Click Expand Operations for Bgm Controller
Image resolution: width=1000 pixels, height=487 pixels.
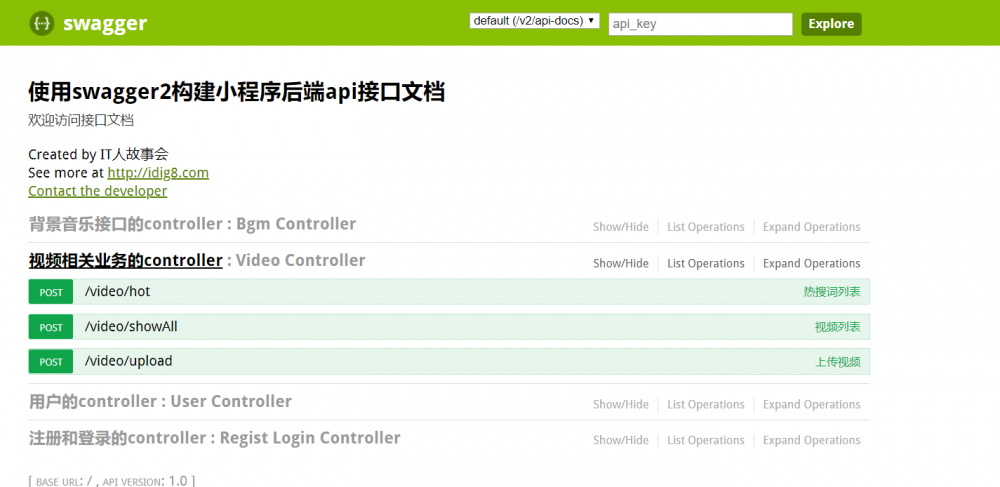coord(811,227)
